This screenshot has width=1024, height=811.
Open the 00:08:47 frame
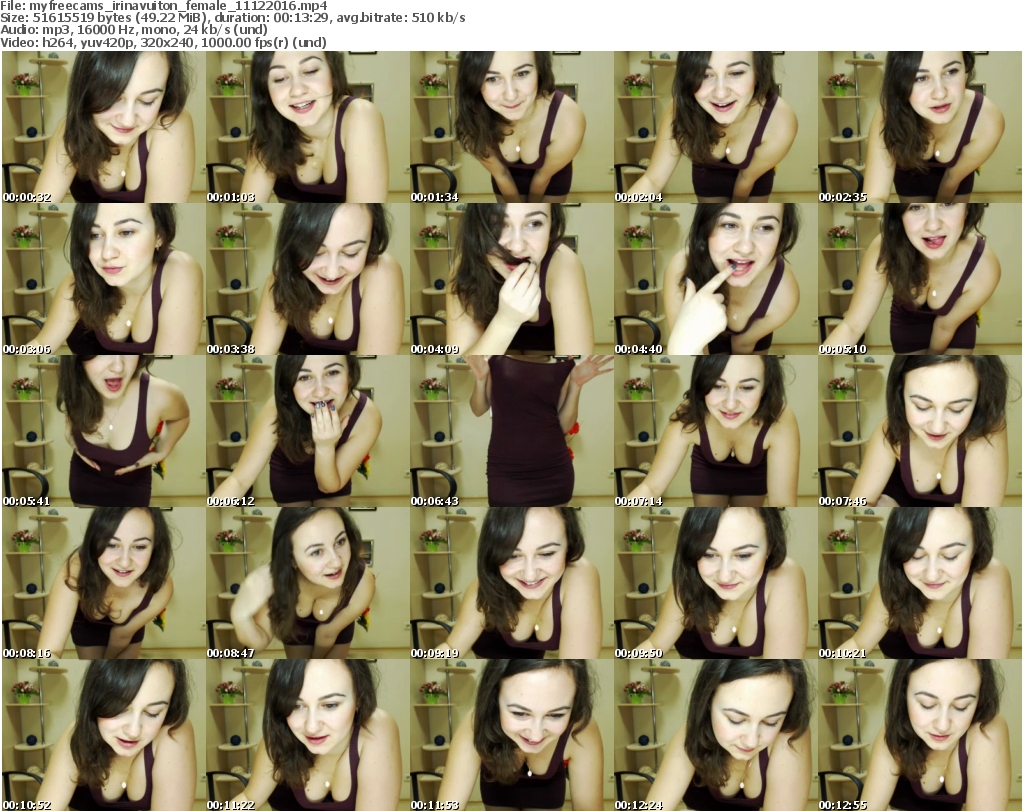307,583
